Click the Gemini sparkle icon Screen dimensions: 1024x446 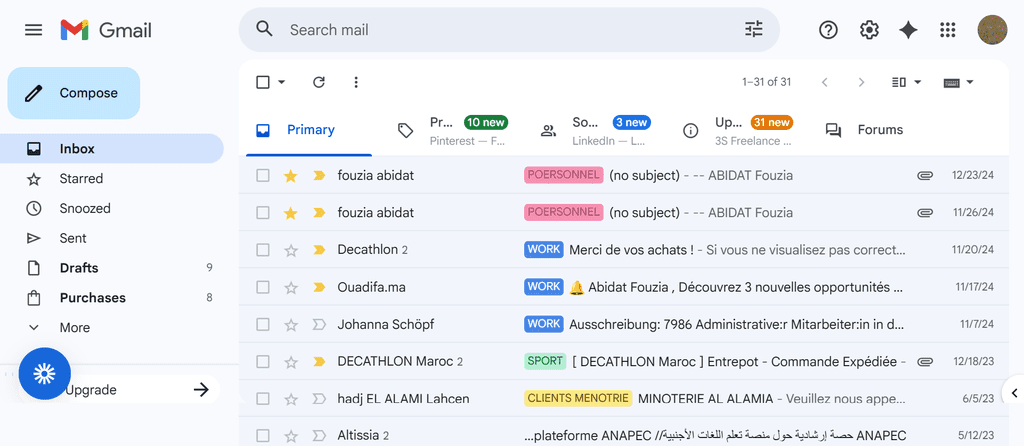(908, 30)
